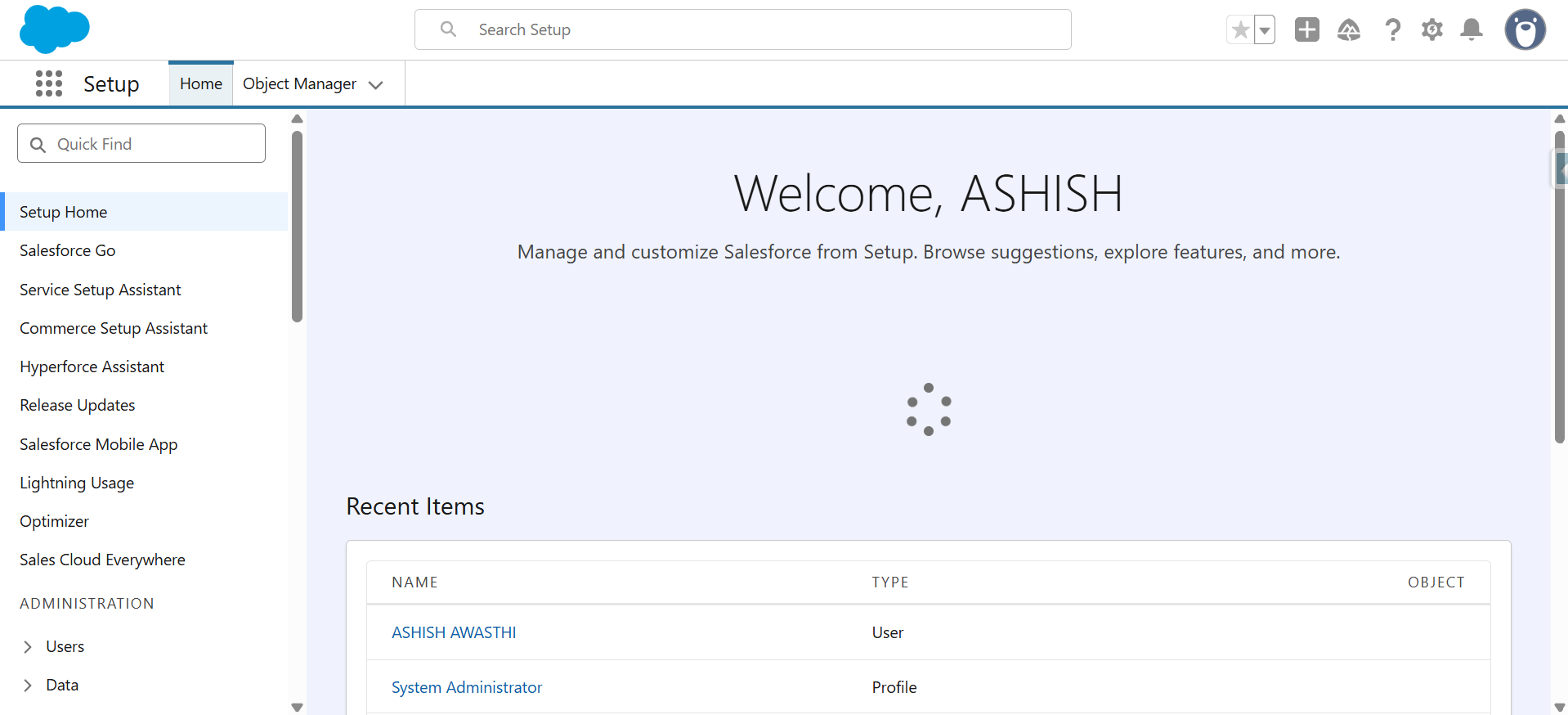Open the ASHISH AWASTHI user link
Viewport: 1568px width, 715px height.
pos(454,632)
